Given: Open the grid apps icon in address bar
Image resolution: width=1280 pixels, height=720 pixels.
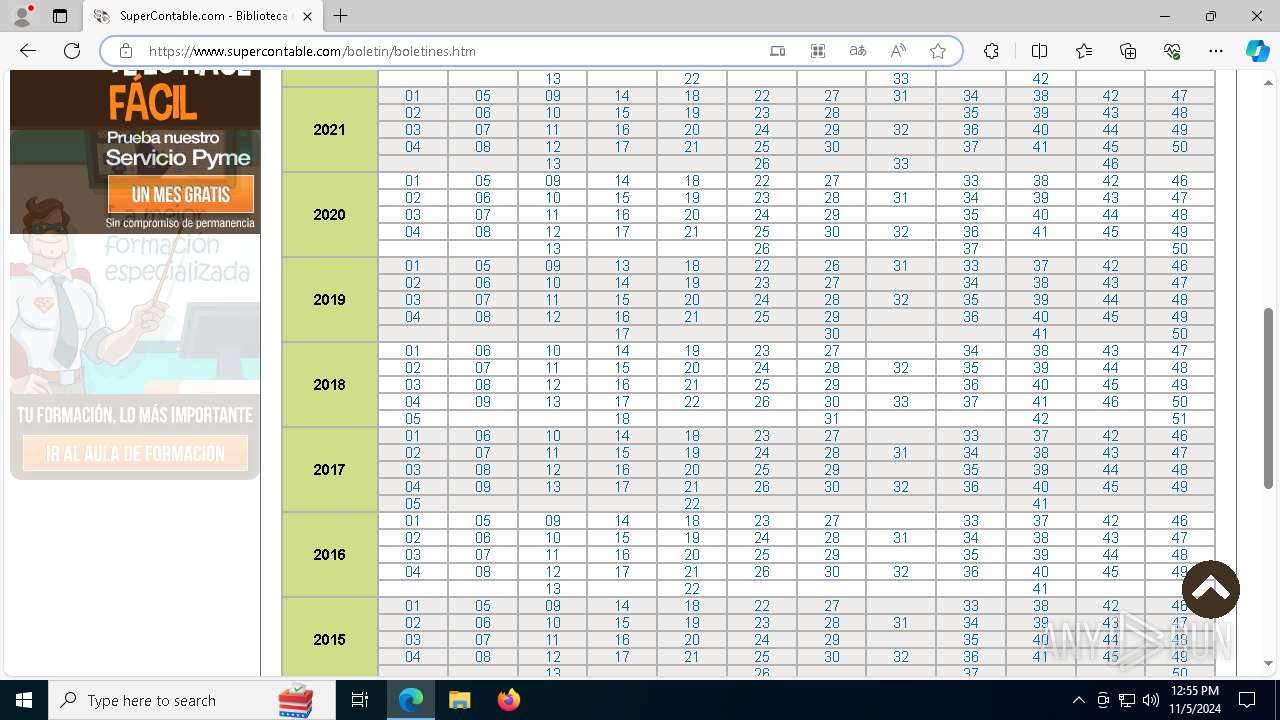Looking at the screenshot, I should [x=818, y=51].
